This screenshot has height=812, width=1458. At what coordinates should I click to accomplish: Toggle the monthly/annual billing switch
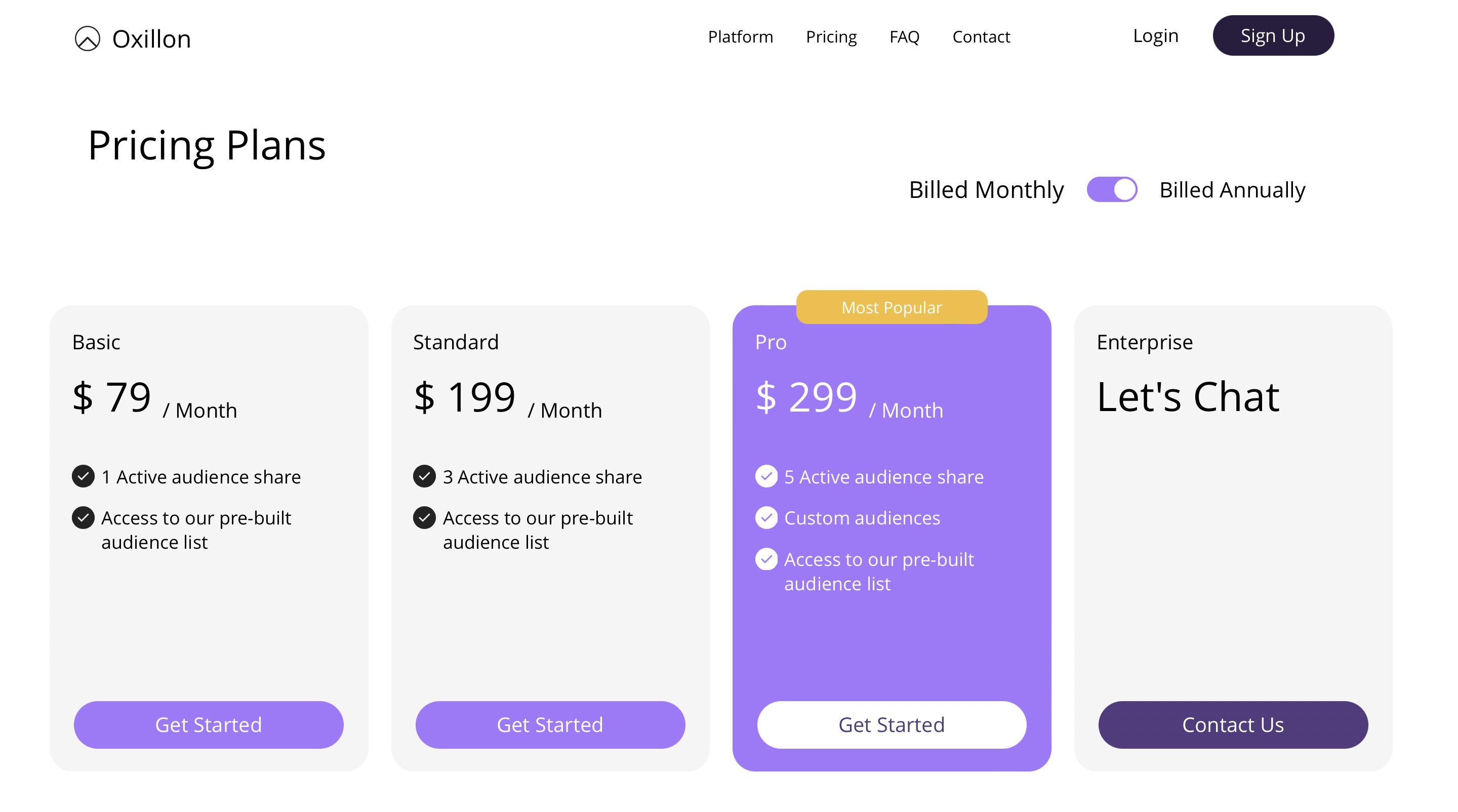(1112, 189)
